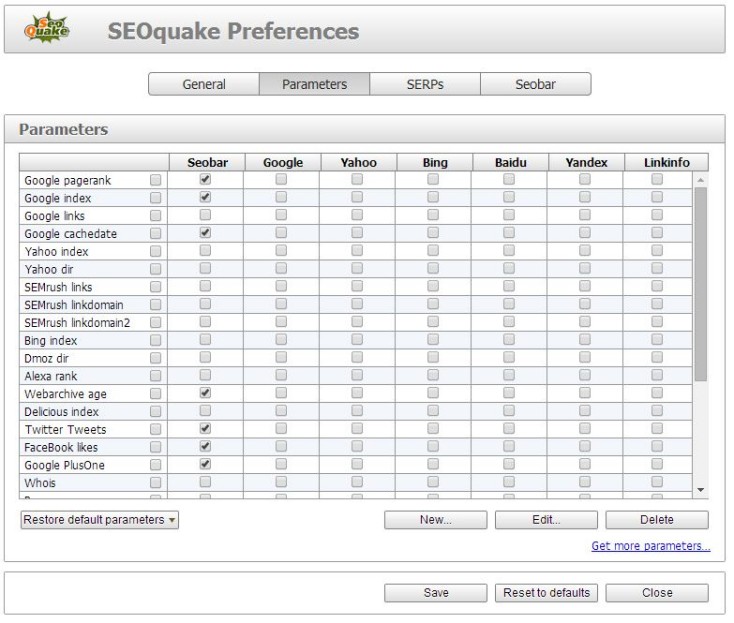Screen dimensions: 734x623
Task: Select the SEMrush links row label
Action: click(x=58, y=287)
